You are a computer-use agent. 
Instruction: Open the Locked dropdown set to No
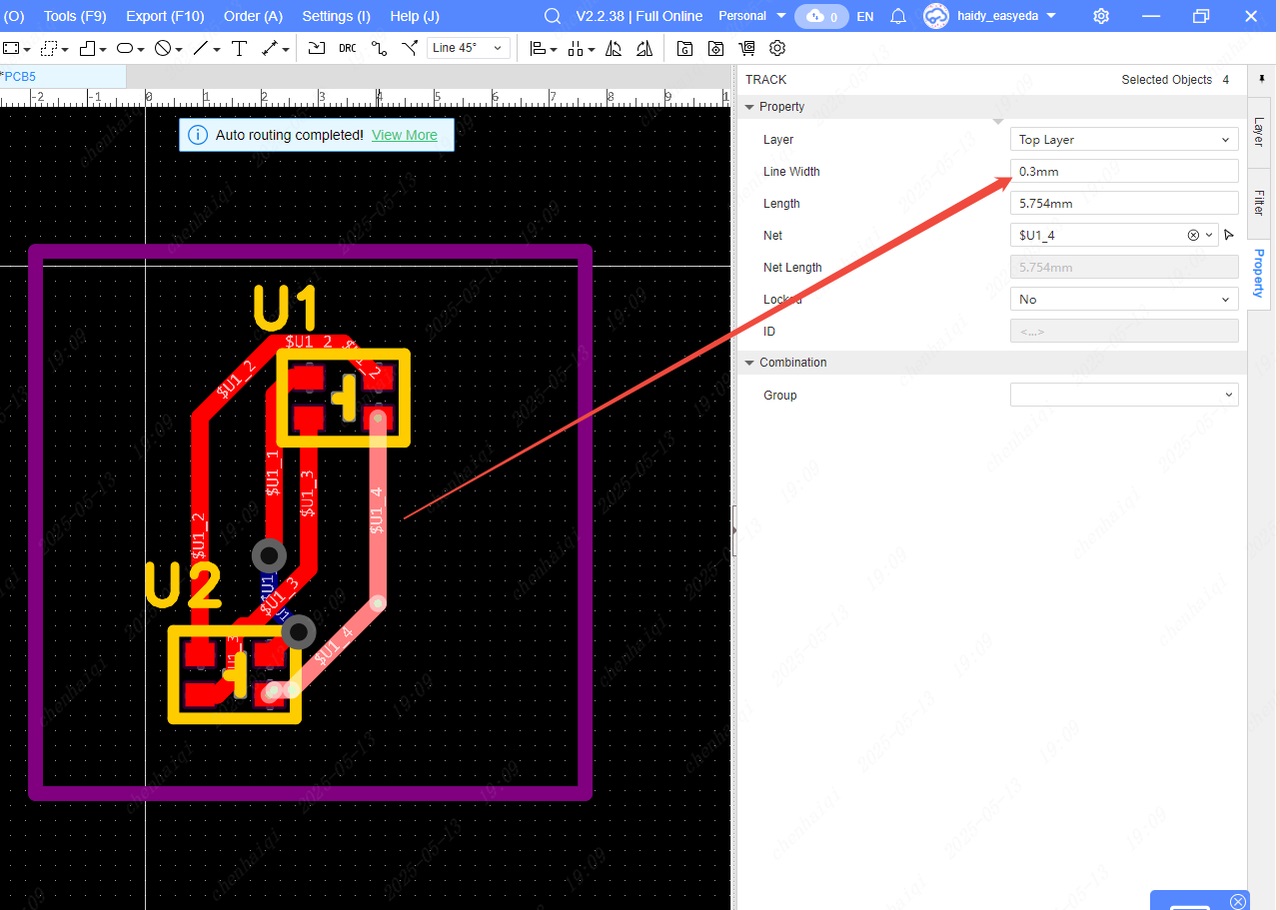1124,299
